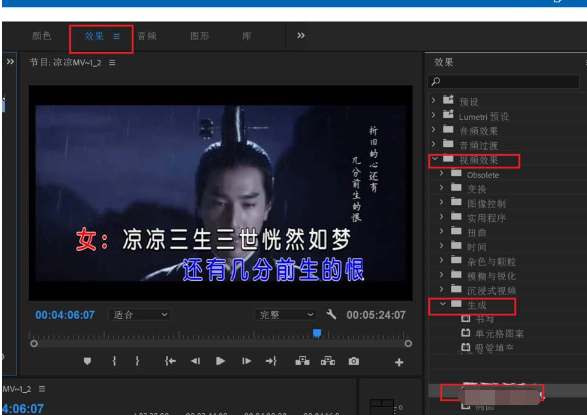Select the 扭曲 folder
The width and height of the screenshot is (587, 415).
click(477, 233)
